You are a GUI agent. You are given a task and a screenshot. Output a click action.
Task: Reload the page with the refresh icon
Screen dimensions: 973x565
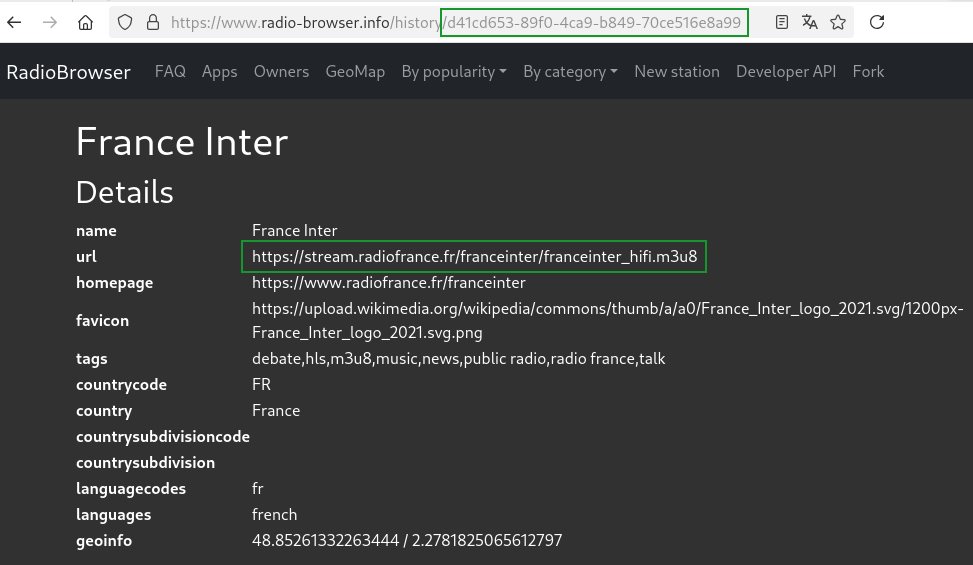point(877,22)
